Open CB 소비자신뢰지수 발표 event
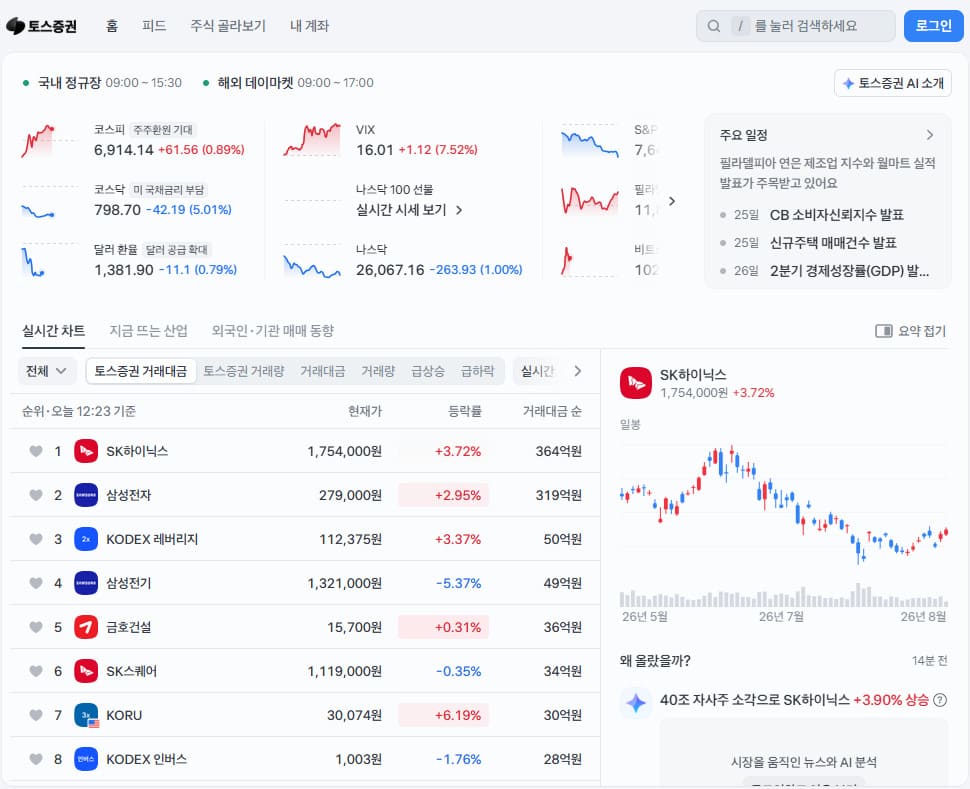The height and width of the screenshot is (789, 970). click(836, 215)
